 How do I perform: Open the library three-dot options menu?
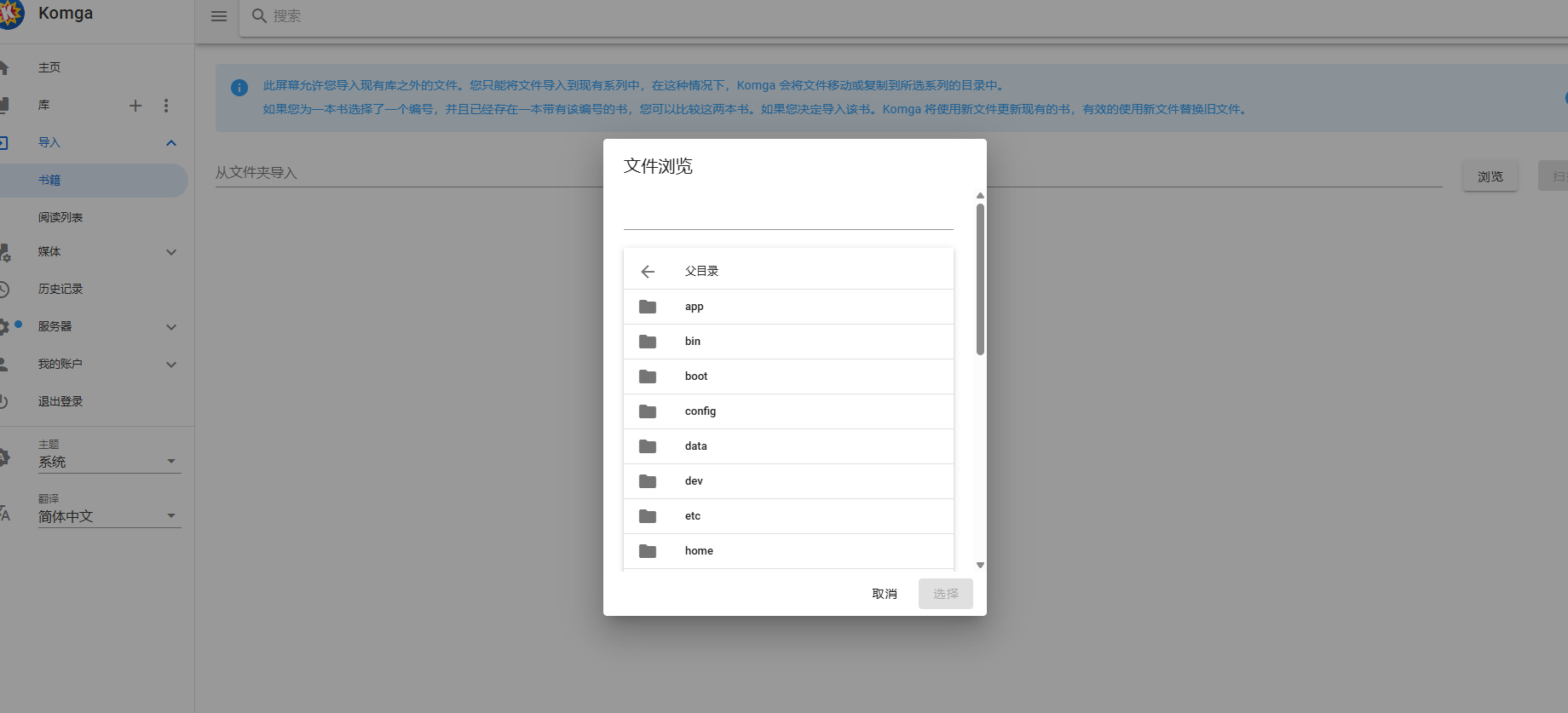[x=166, y=106]
